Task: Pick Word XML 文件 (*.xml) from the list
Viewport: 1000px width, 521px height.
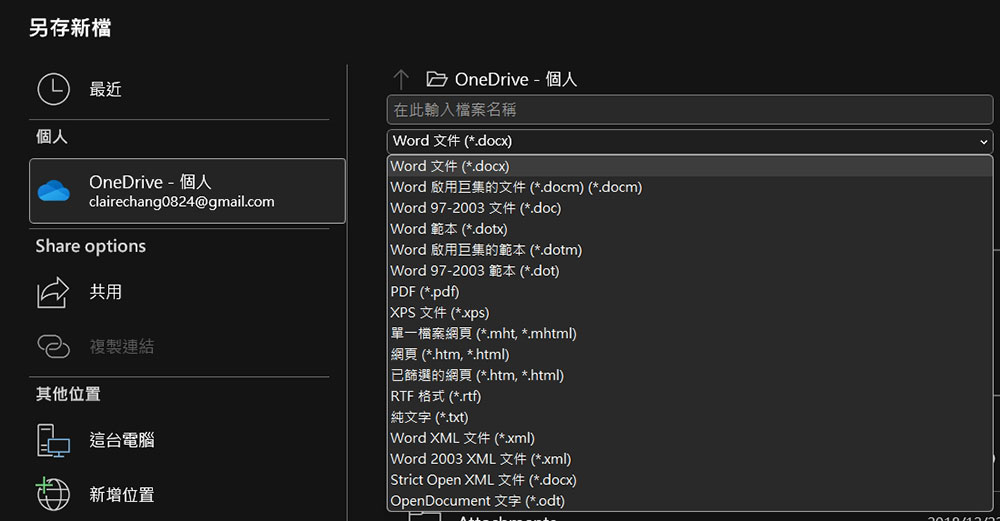Action: [x=689, y=438]
